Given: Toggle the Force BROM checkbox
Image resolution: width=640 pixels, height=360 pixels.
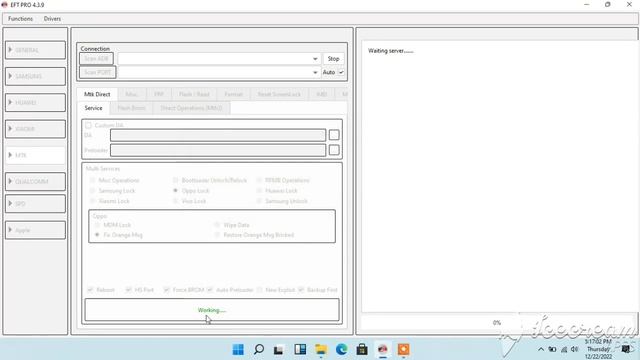Looking at the screenshot, I should (x=166, y=290).
